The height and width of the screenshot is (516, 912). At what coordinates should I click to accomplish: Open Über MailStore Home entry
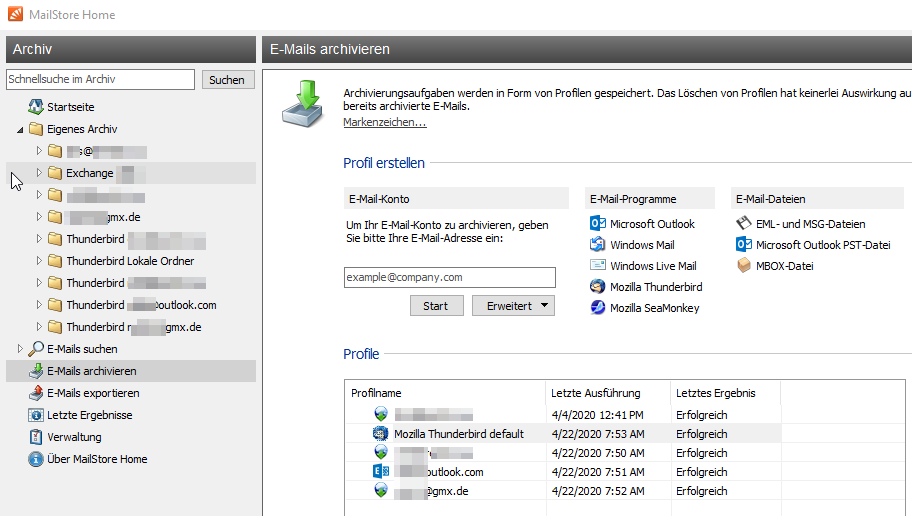(x=97, y=459)
